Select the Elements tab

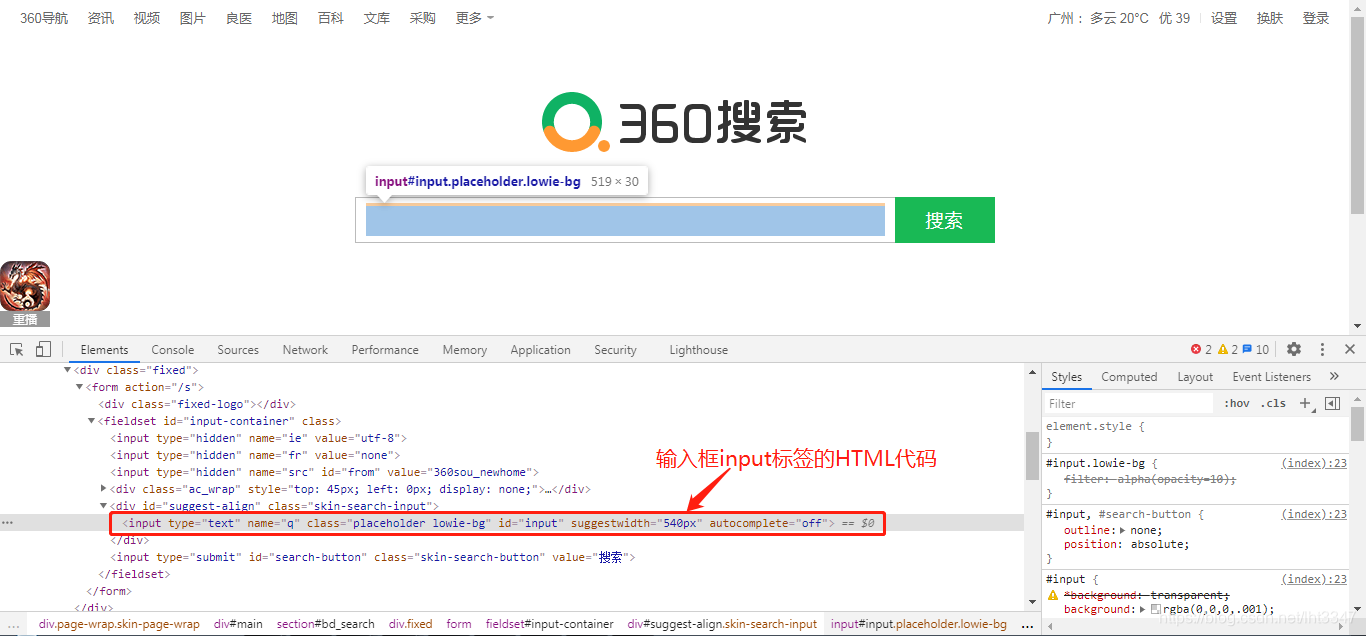click(104, 350)
